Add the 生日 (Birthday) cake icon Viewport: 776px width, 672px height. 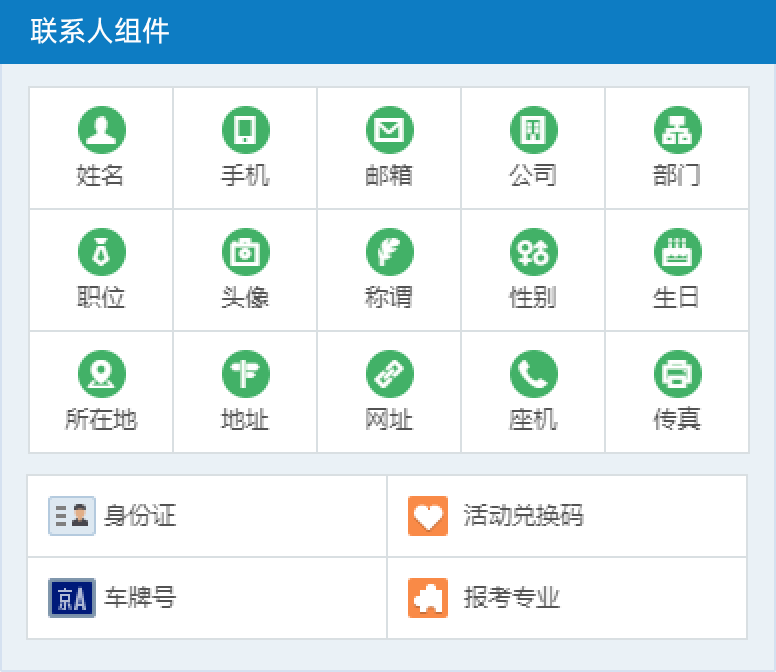[x=677, y=252]
